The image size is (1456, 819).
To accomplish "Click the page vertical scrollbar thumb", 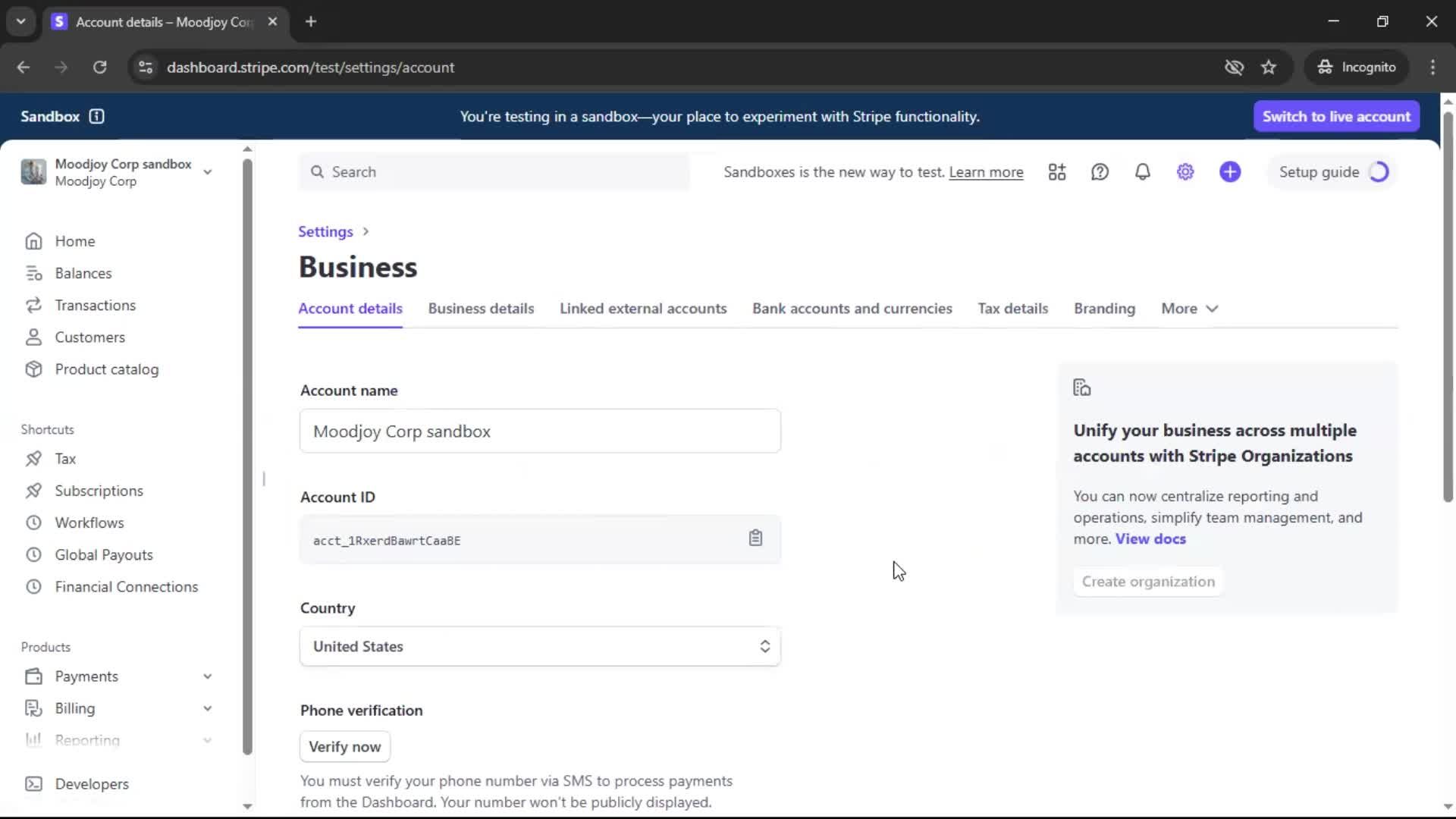I will (x=1448, y=307).
